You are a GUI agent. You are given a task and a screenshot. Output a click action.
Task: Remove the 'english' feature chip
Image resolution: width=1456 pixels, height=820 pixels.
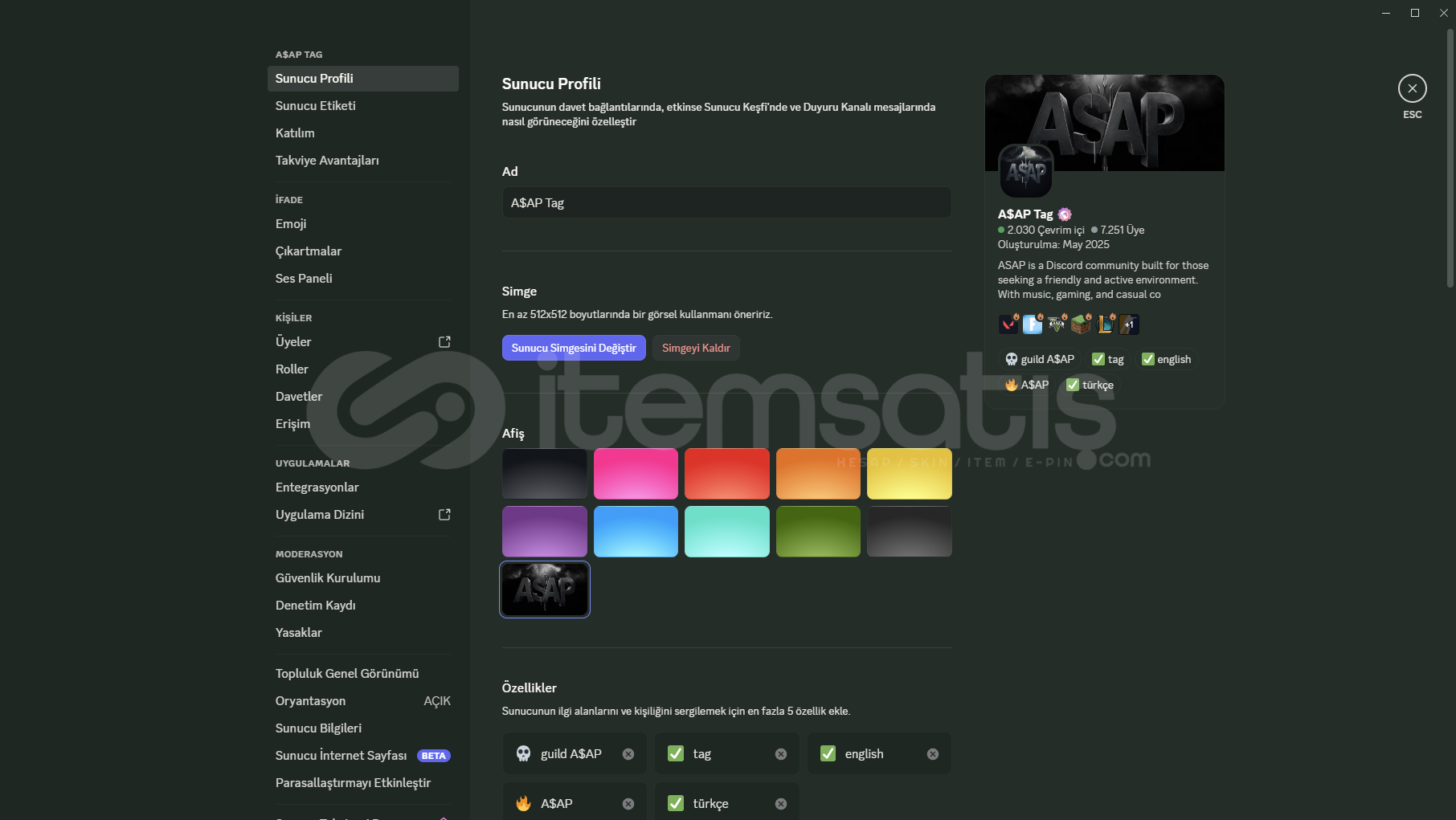932,754
